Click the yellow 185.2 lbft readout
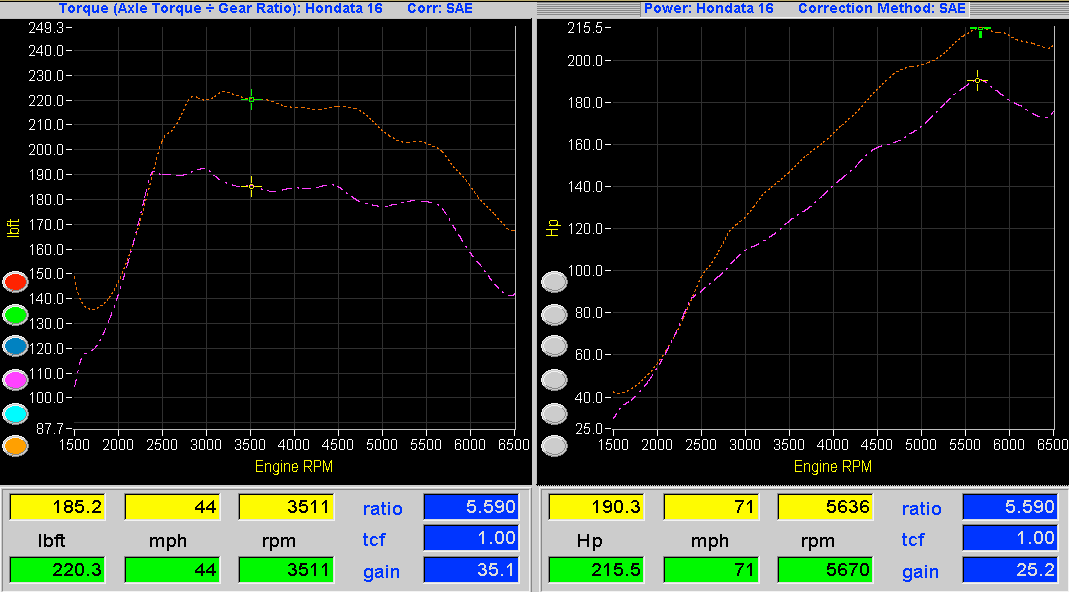 [x=57, y=507]
